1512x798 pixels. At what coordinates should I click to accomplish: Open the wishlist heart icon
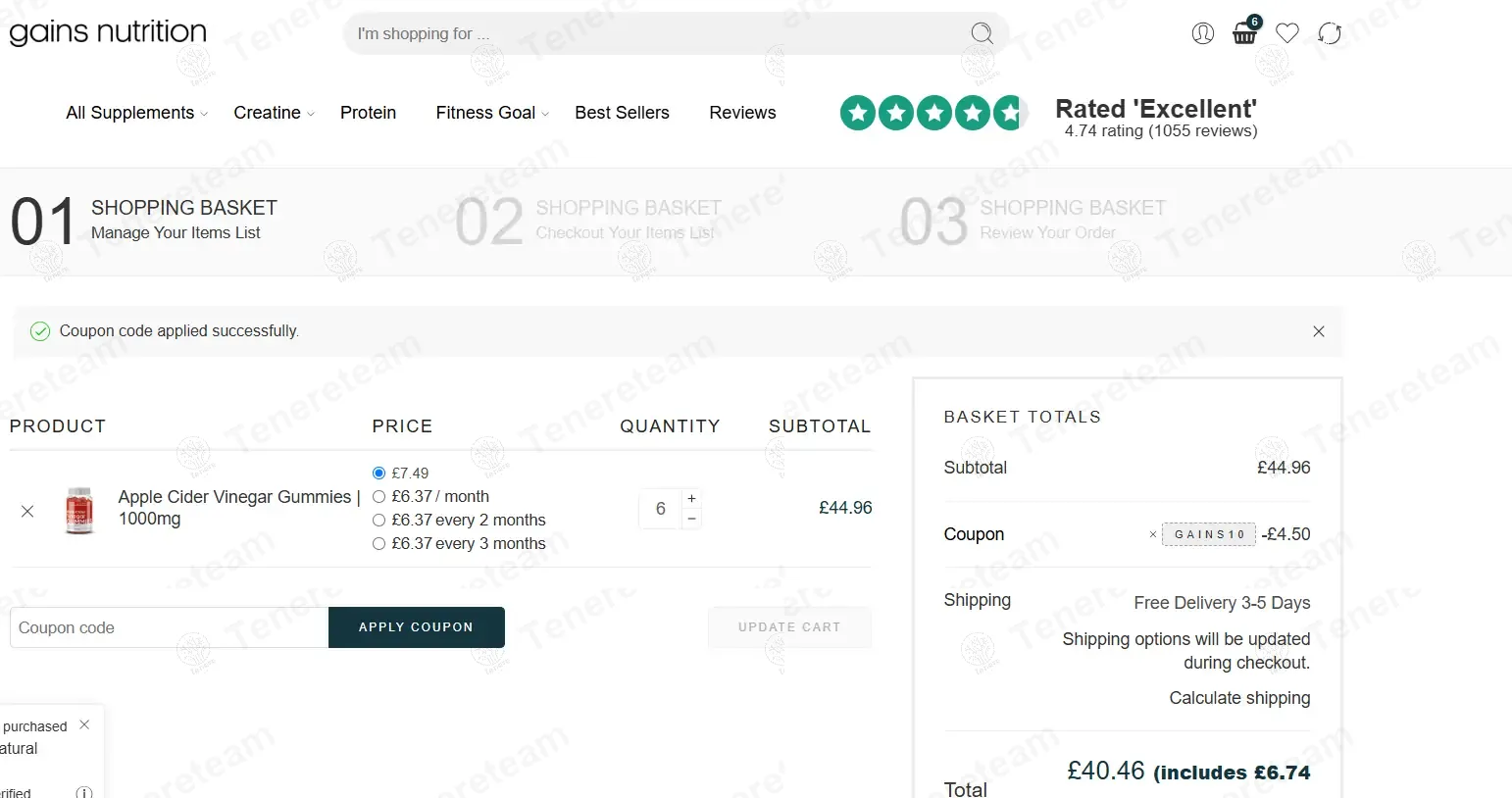[1287, 33]
